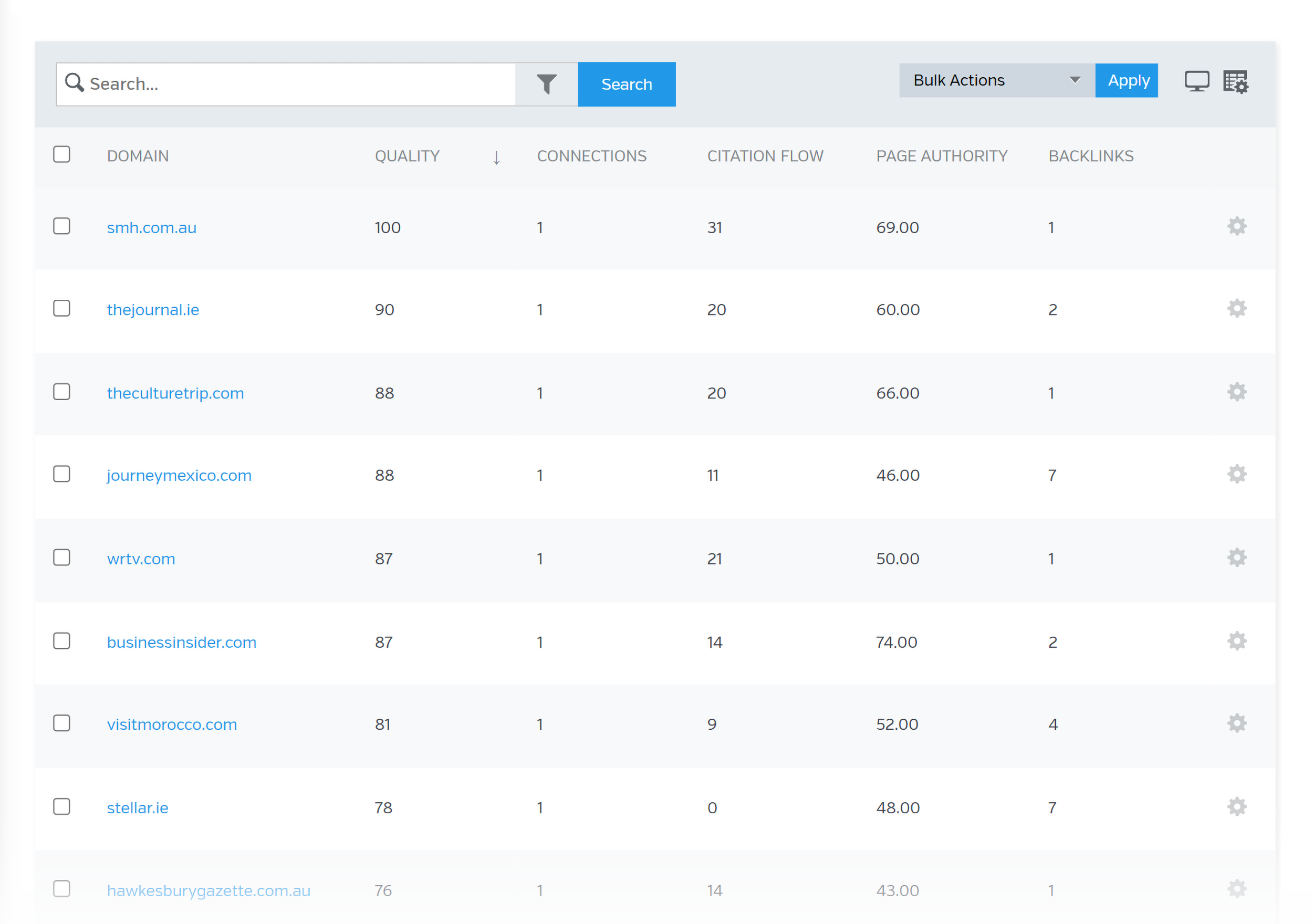1313x924 pixels.
Task: Click the filter funnel icon
Action: 546,84
